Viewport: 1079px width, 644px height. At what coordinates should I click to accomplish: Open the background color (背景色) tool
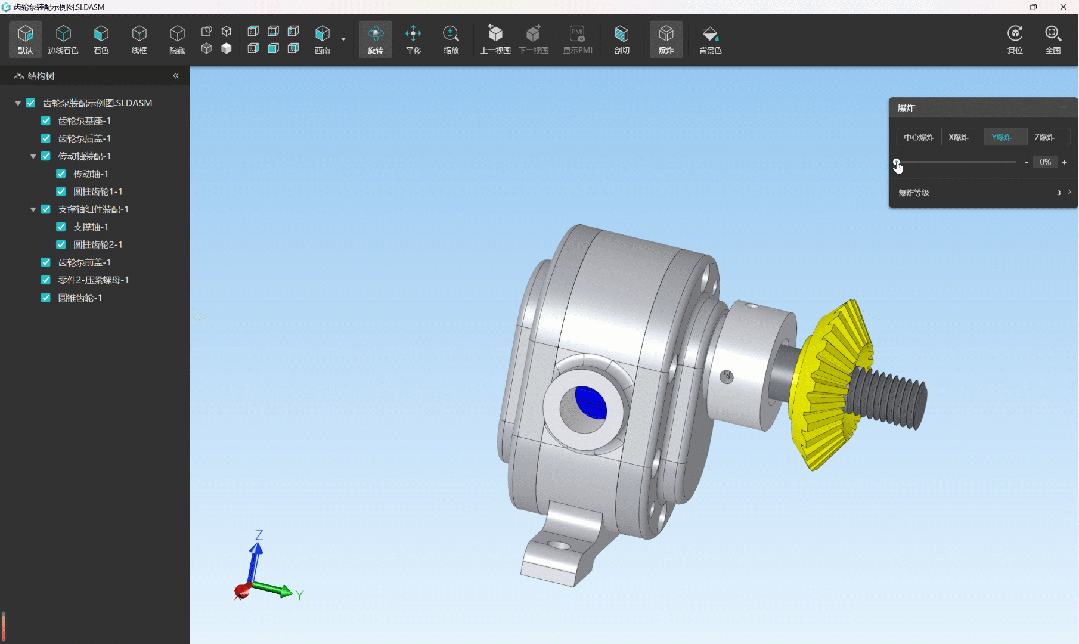[x=710, y=39]
